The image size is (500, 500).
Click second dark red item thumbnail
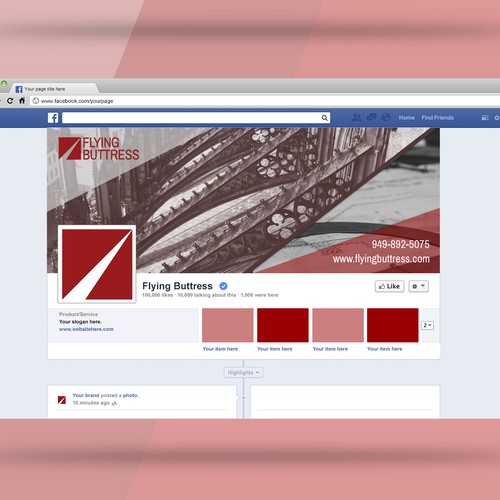283,325
